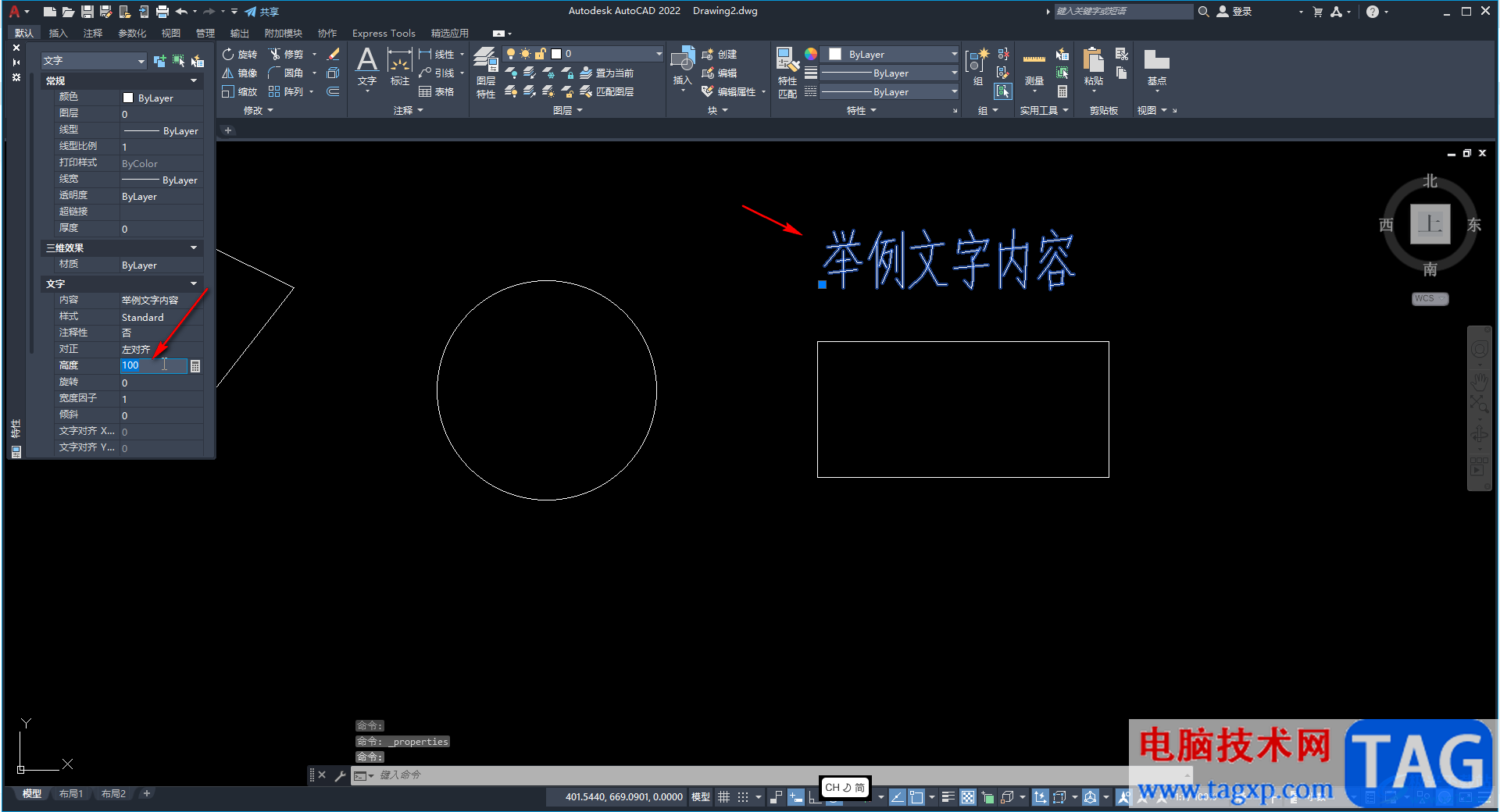1500x812 pixels.
Task: Open the 布局2 layout tab
Action: 113,793
